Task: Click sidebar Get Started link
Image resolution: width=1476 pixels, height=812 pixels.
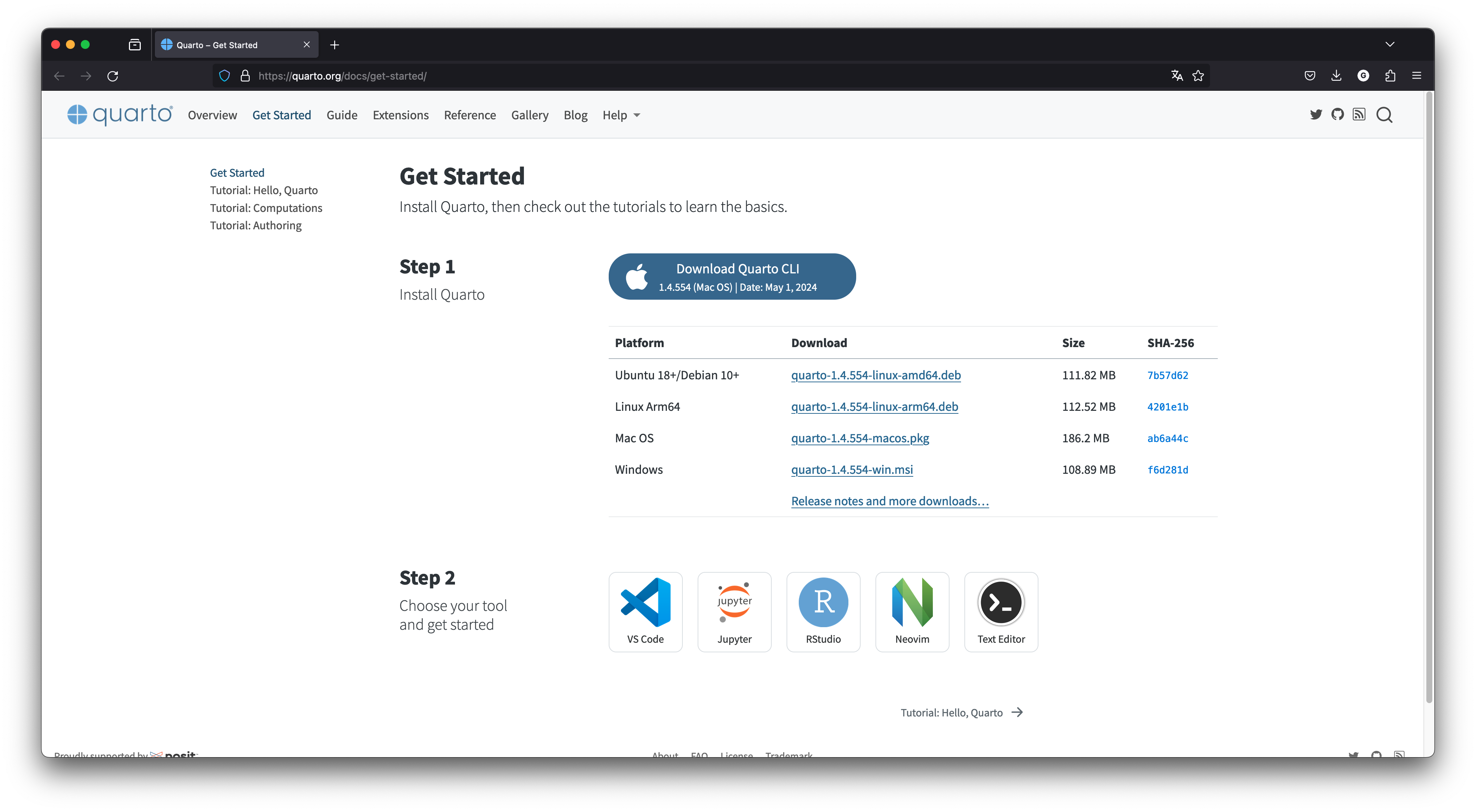Action: click(237, 173)
